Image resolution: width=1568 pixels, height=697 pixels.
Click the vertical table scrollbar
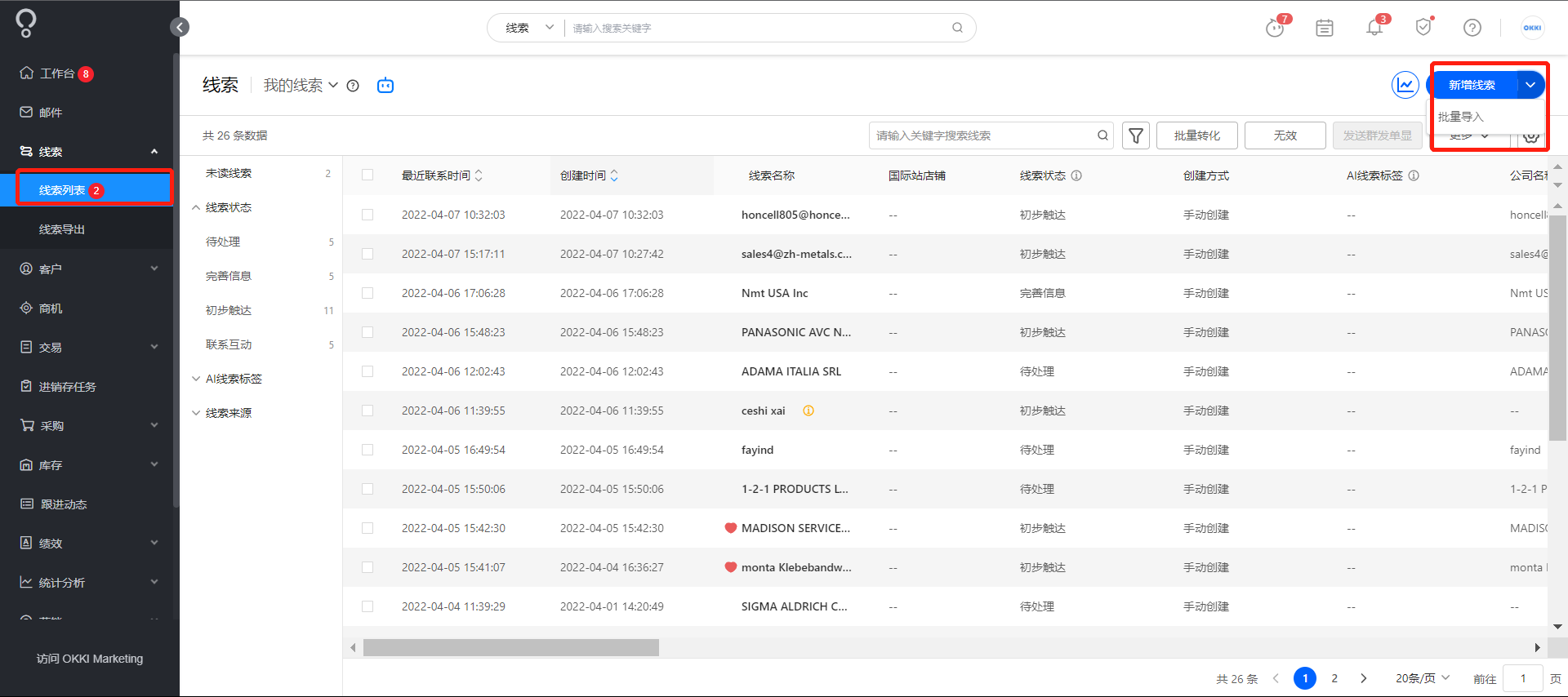(1557, 326)
